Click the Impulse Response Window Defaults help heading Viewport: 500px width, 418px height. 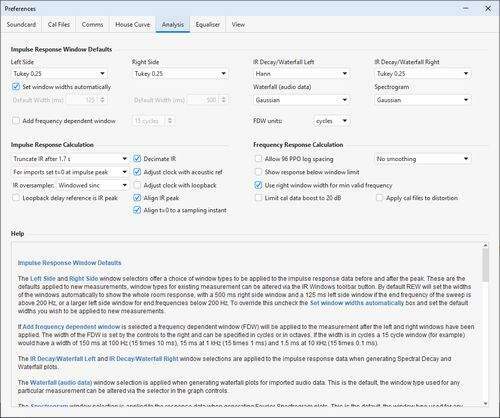[x=69, y=263]
